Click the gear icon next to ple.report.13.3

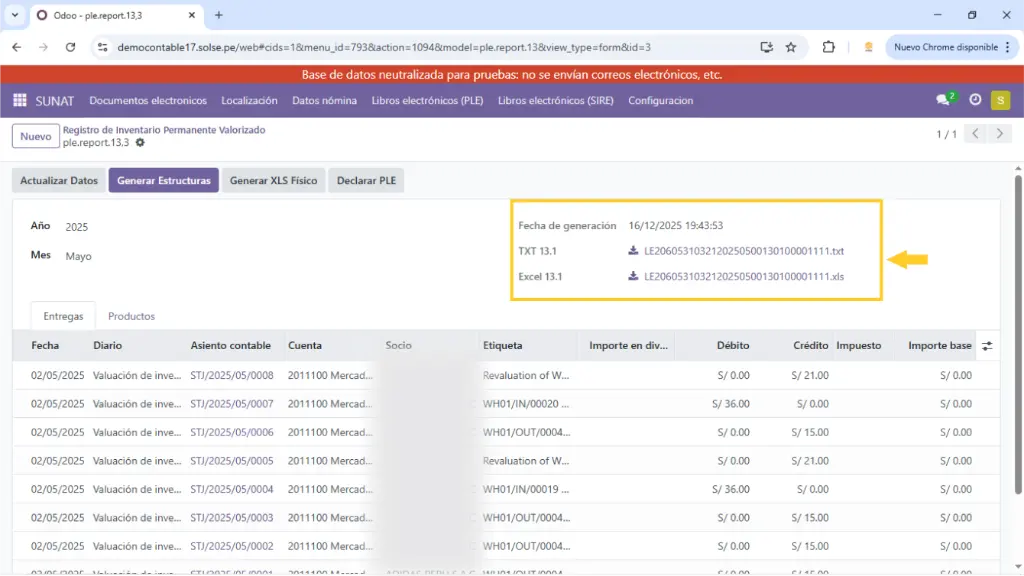pos(140,143)
